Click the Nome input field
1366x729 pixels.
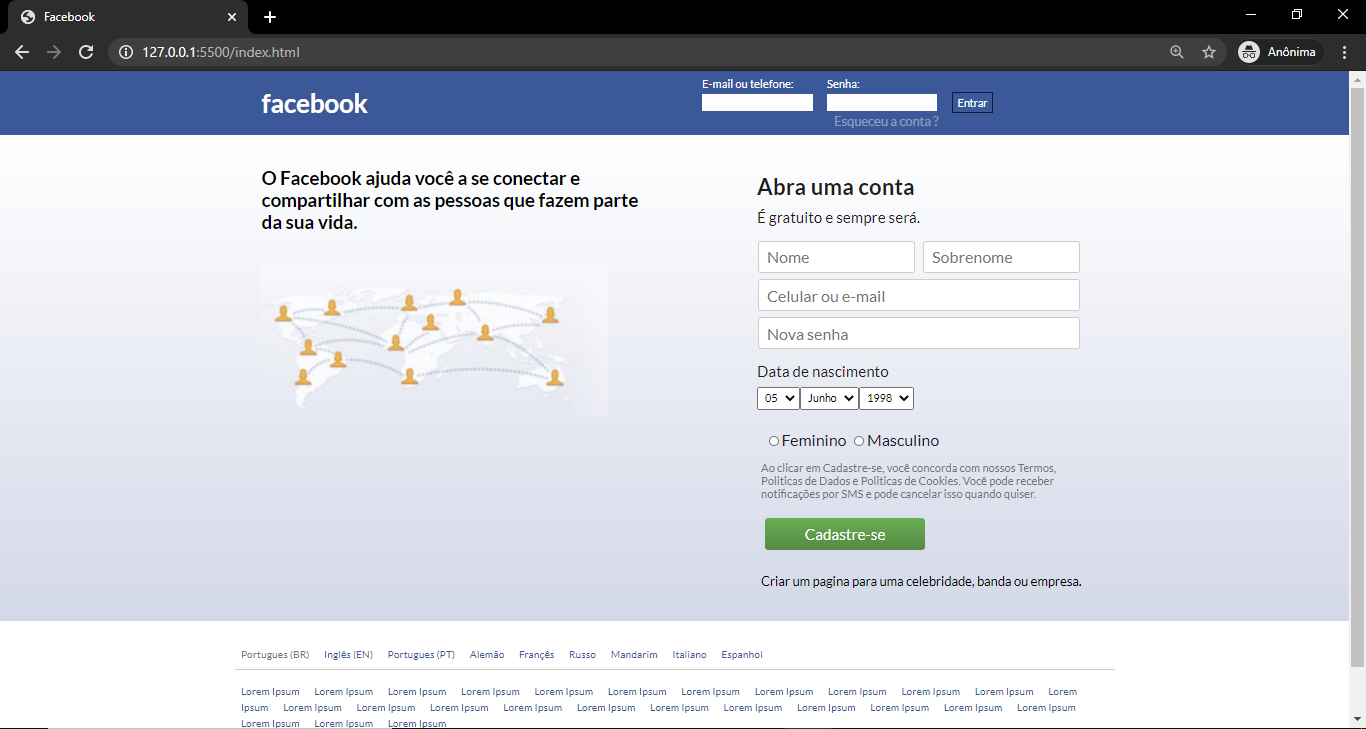836,257
